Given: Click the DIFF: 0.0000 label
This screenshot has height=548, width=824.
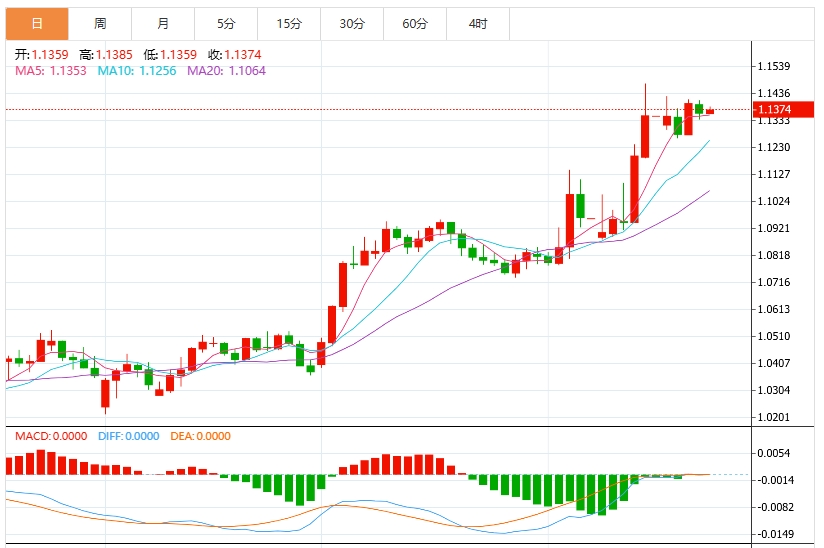Looking at the screenshot, I should pos(129,436).
